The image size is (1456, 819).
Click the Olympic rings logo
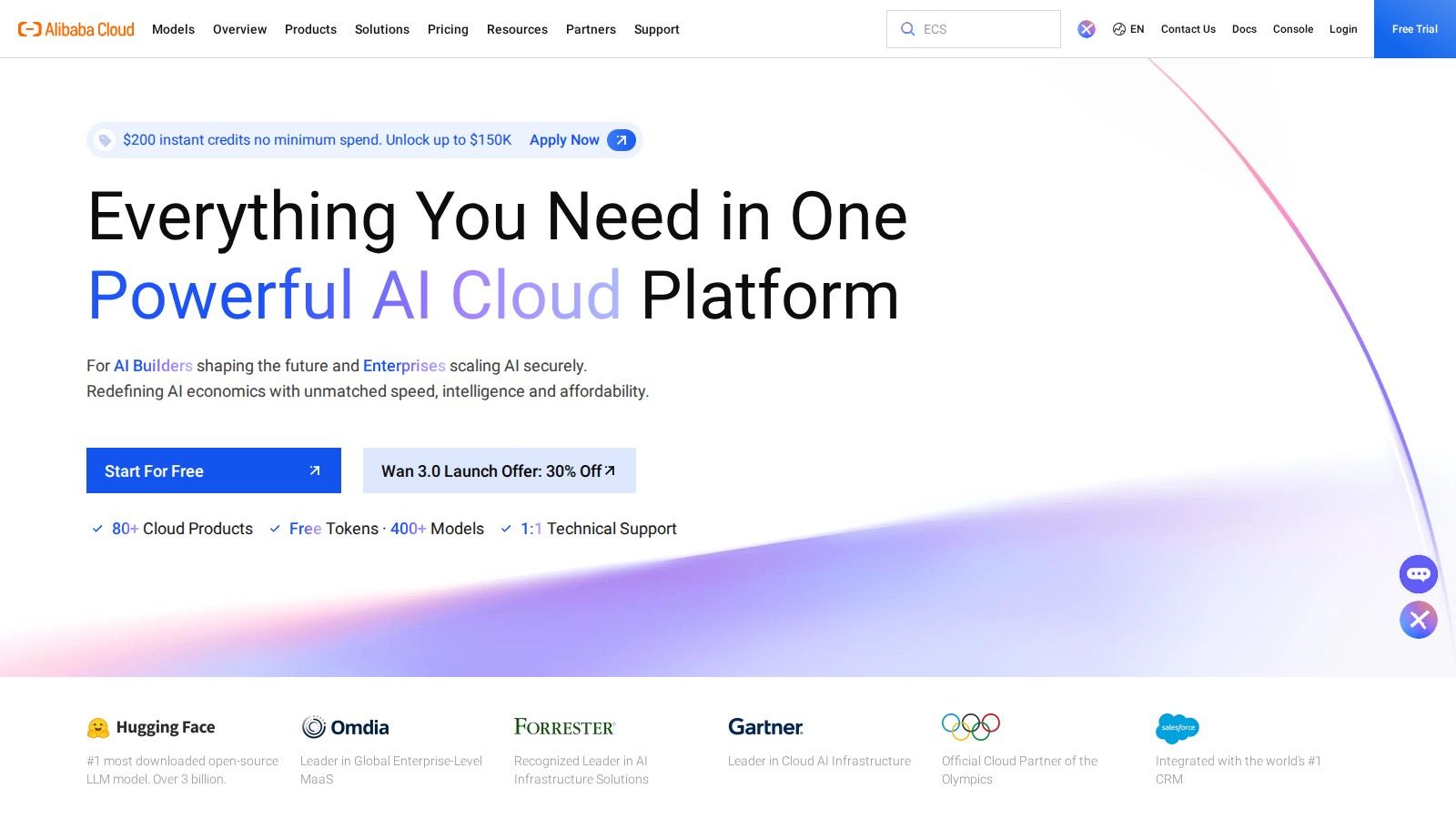pyautogui.click(x=971, y=726)
